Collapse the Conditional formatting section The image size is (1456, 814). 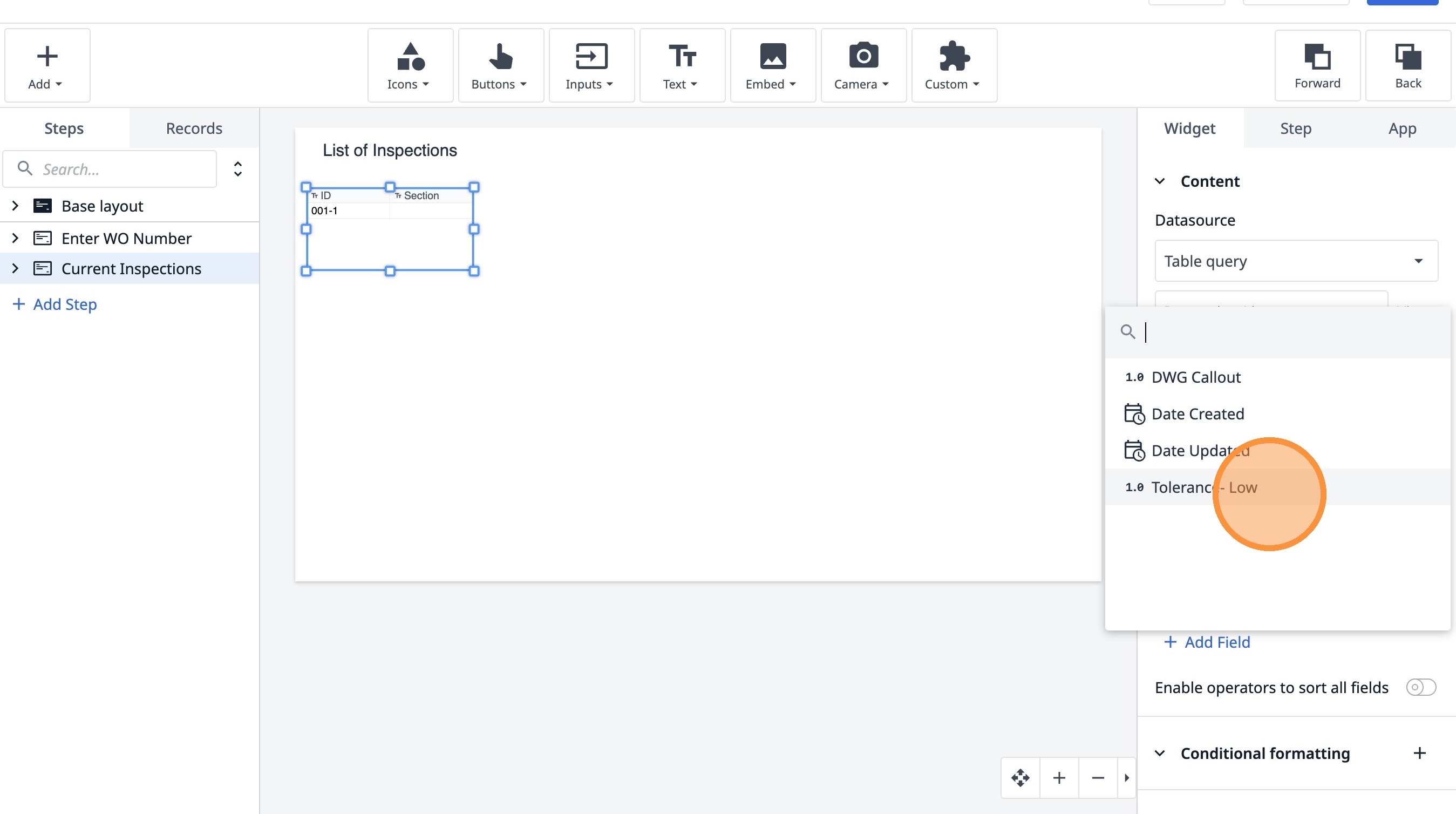pyautogui.click(x=1160, y=753)
